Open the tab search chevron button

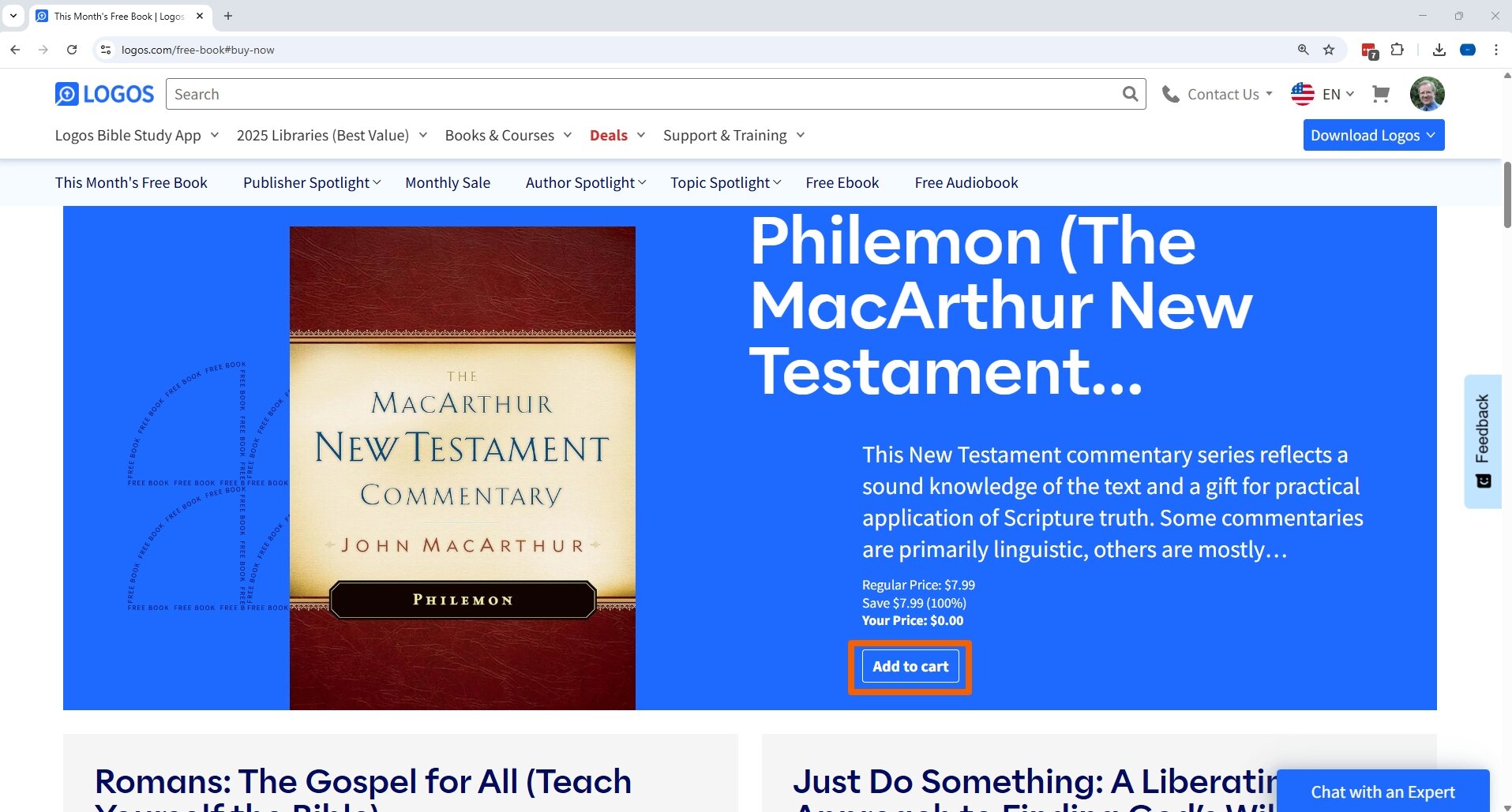(13, 16)
